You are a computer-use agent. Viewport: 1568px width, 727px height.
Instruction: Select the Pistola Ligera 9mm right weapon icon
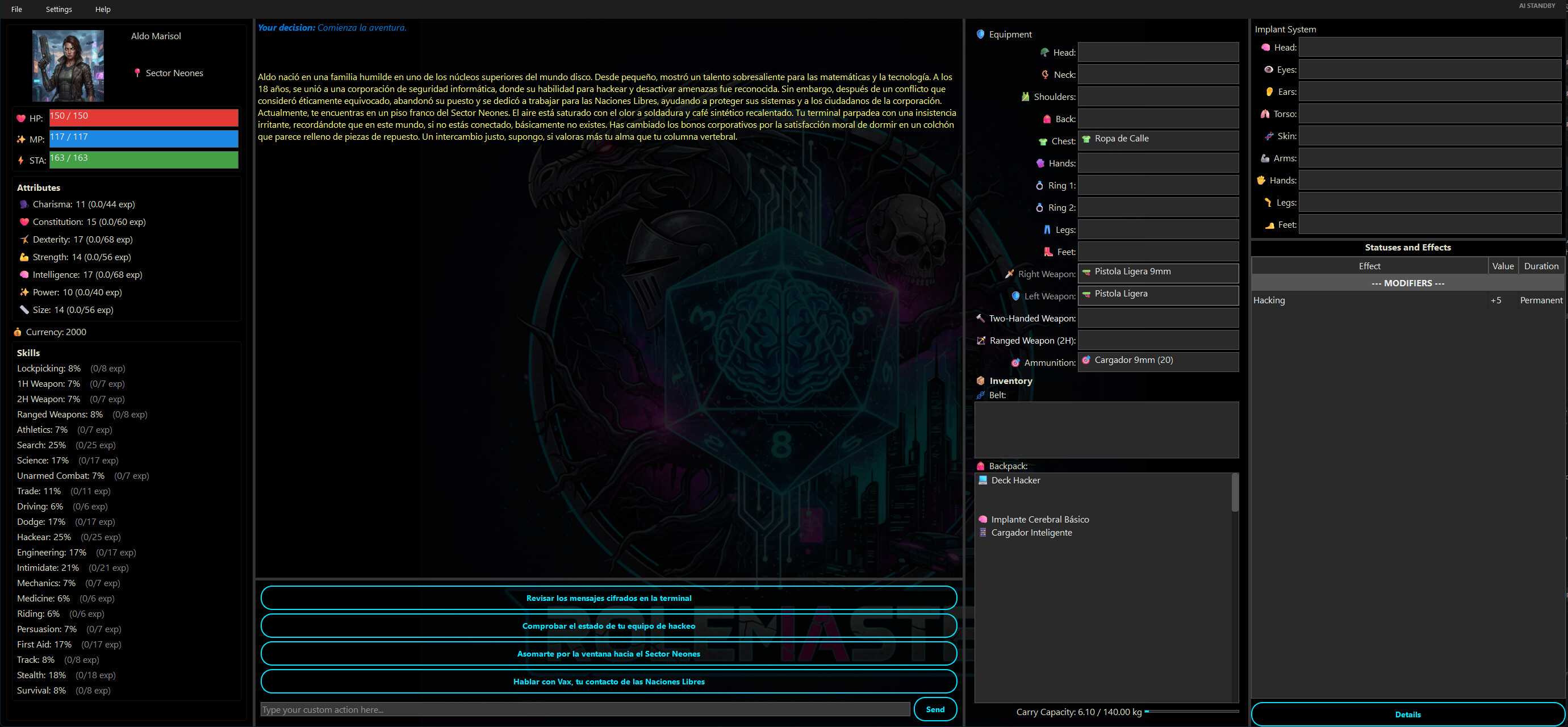click(1087, 271)
